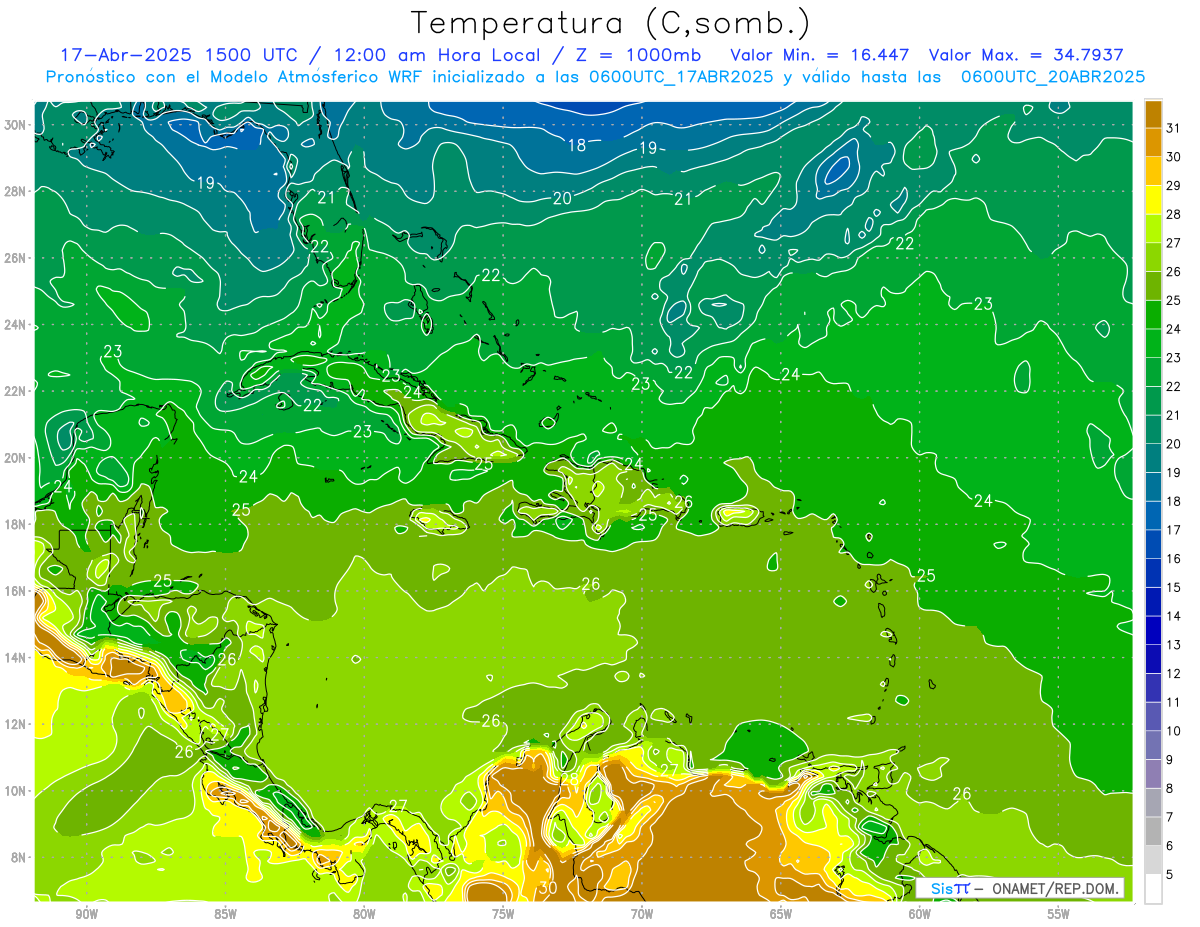This screenshot has height=927, width=1200.
Task: Click the ONAMET/REP.DOM. credit label
Action: (1055, 888)
